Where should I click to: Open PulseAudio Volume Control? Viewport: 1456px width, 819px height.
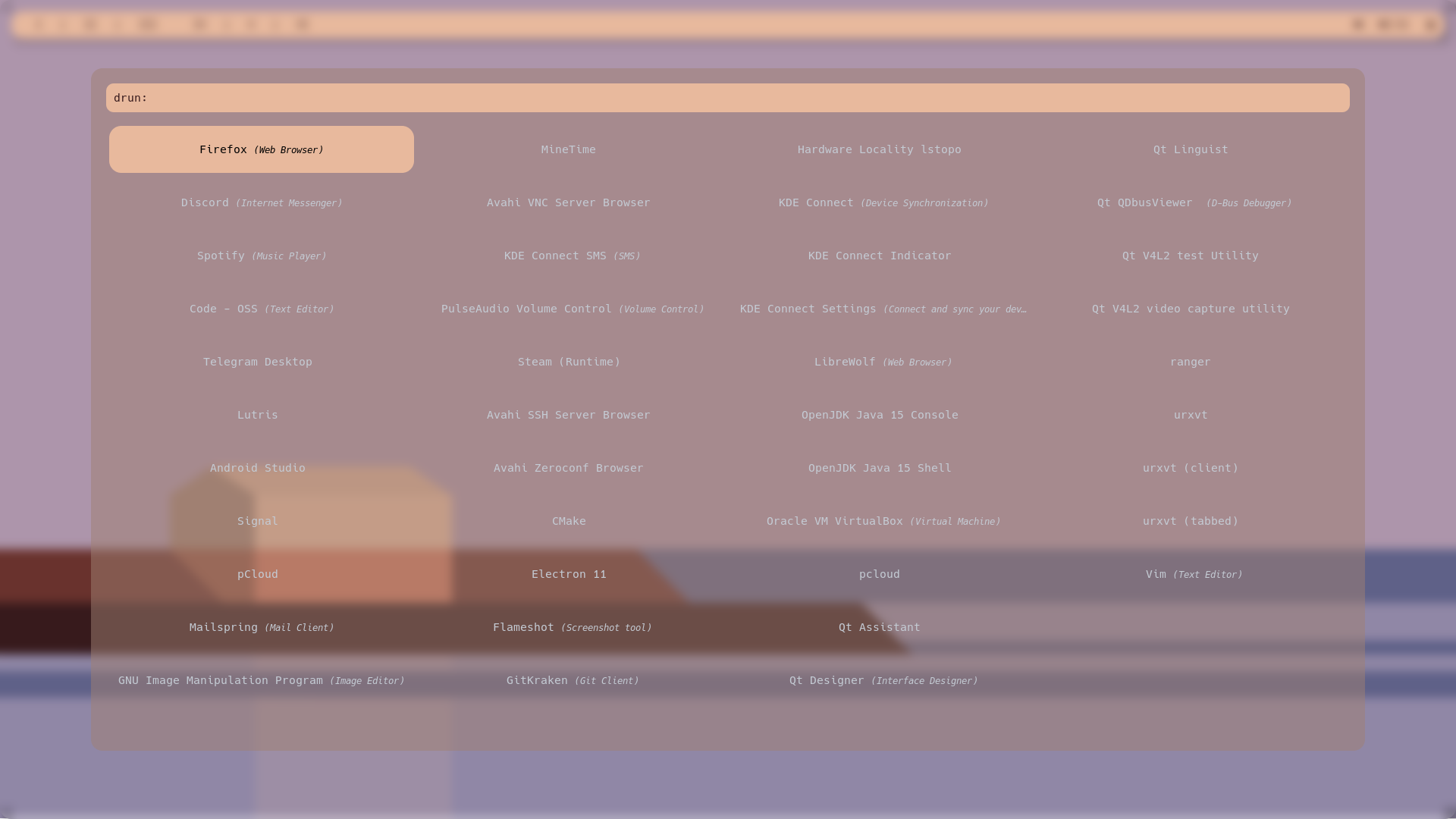tap(572, 309)
